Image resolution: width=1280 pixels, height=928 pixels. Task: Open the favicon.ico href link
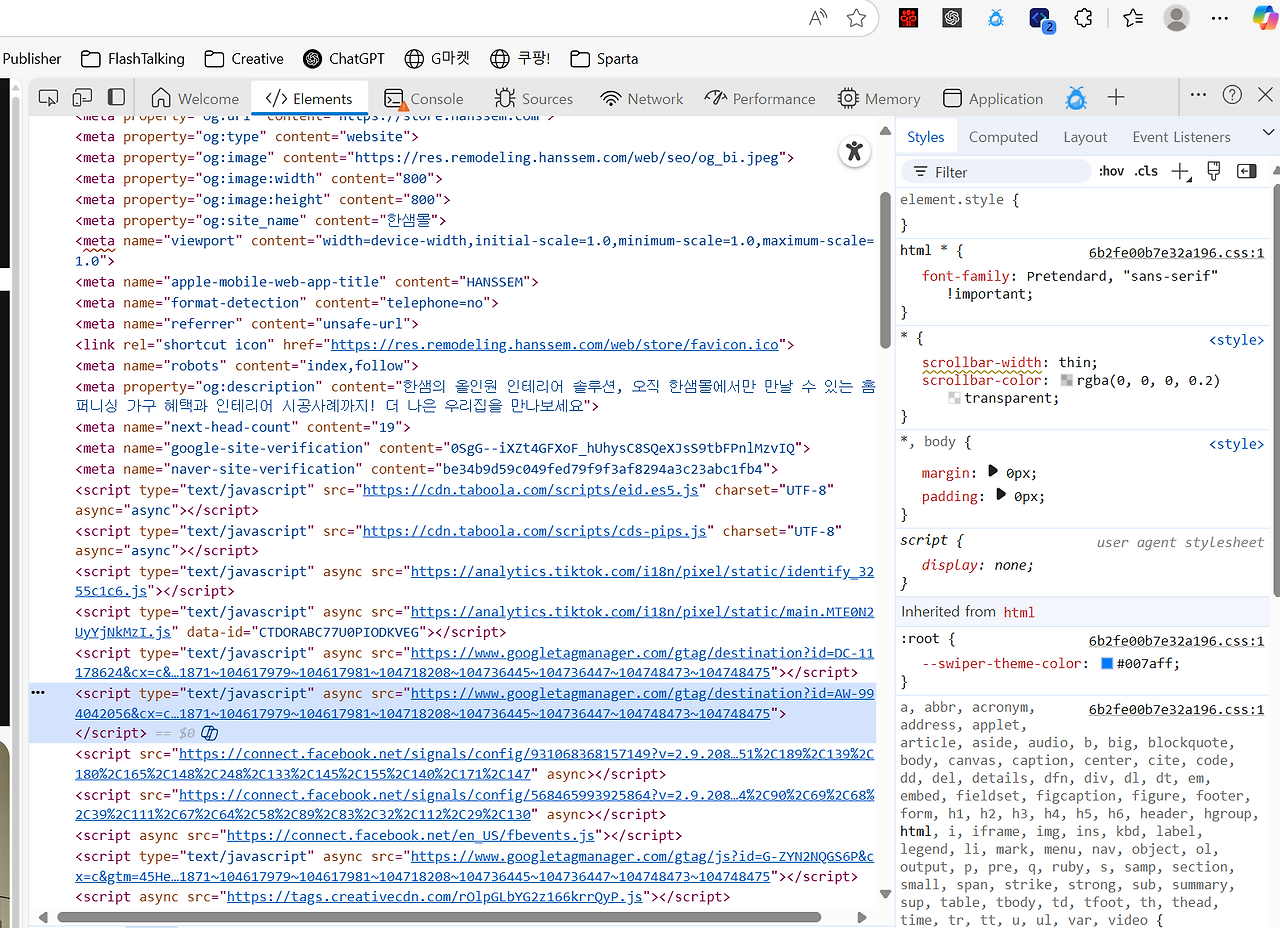click(x=554, y=344)
